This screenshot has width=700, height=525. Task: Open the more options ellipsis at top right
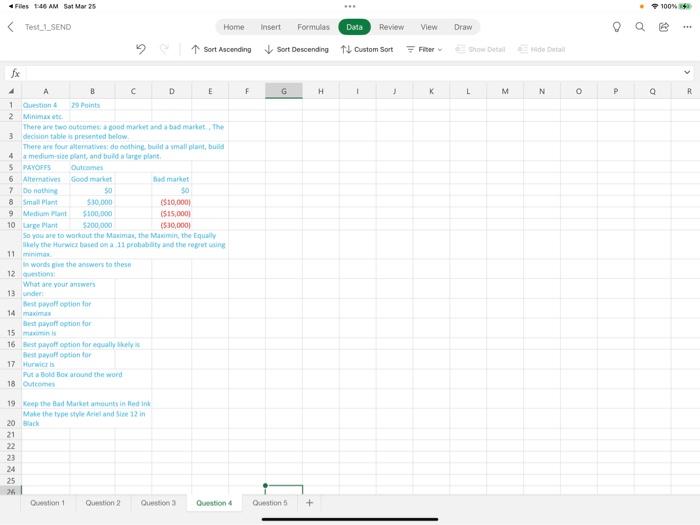[687, 27]
